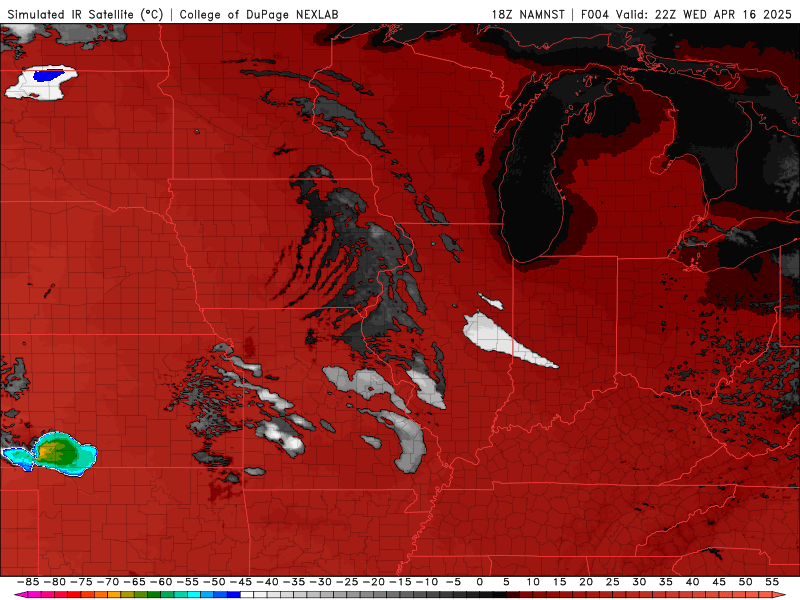Screen dimensions: 800x600
Task: Click the white color bar segment below -45
Action: click(x=247, y=595)
